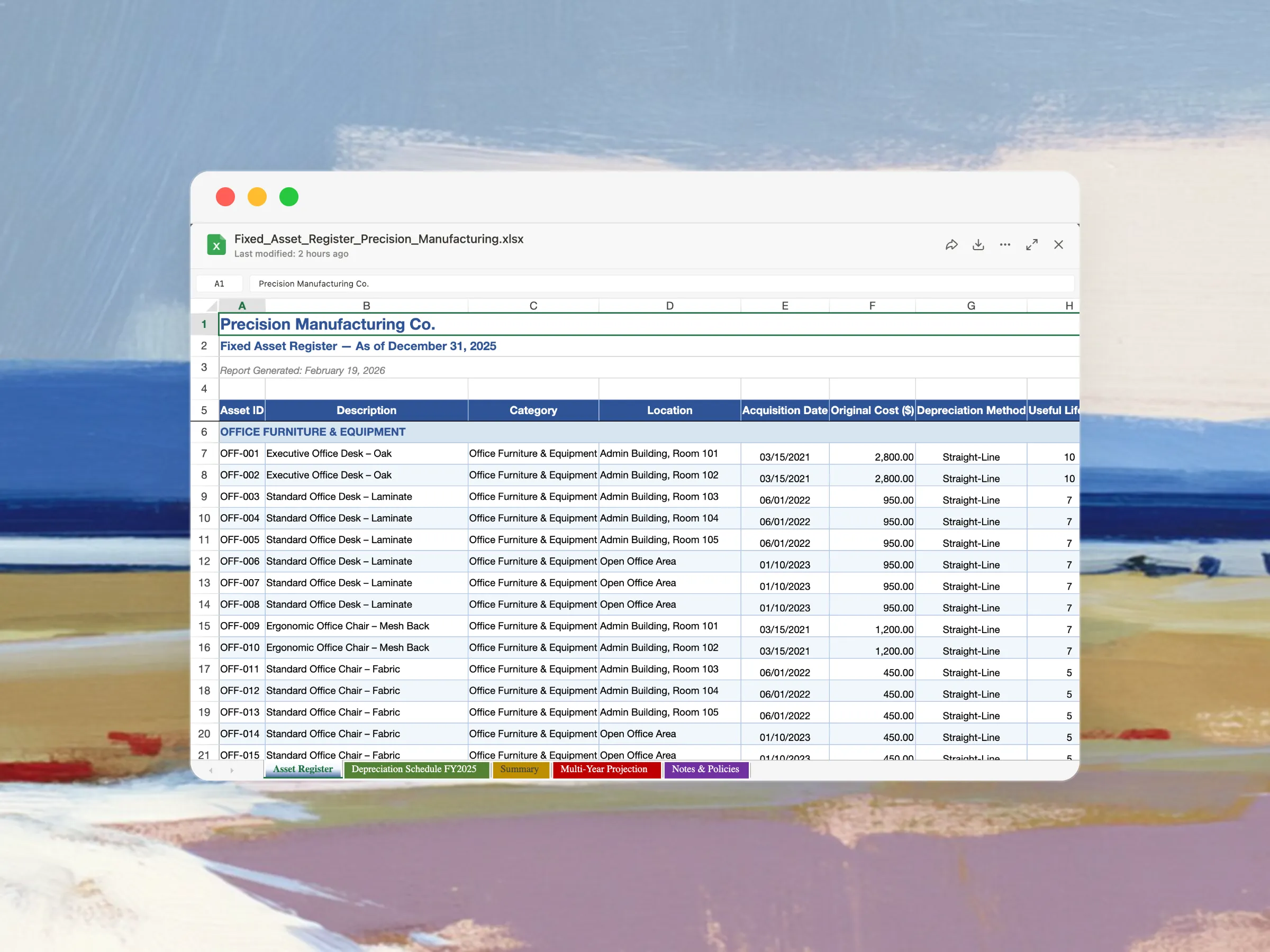1270x952 pixels.
Task: Click the download file icon
Action: coord(978,245)
